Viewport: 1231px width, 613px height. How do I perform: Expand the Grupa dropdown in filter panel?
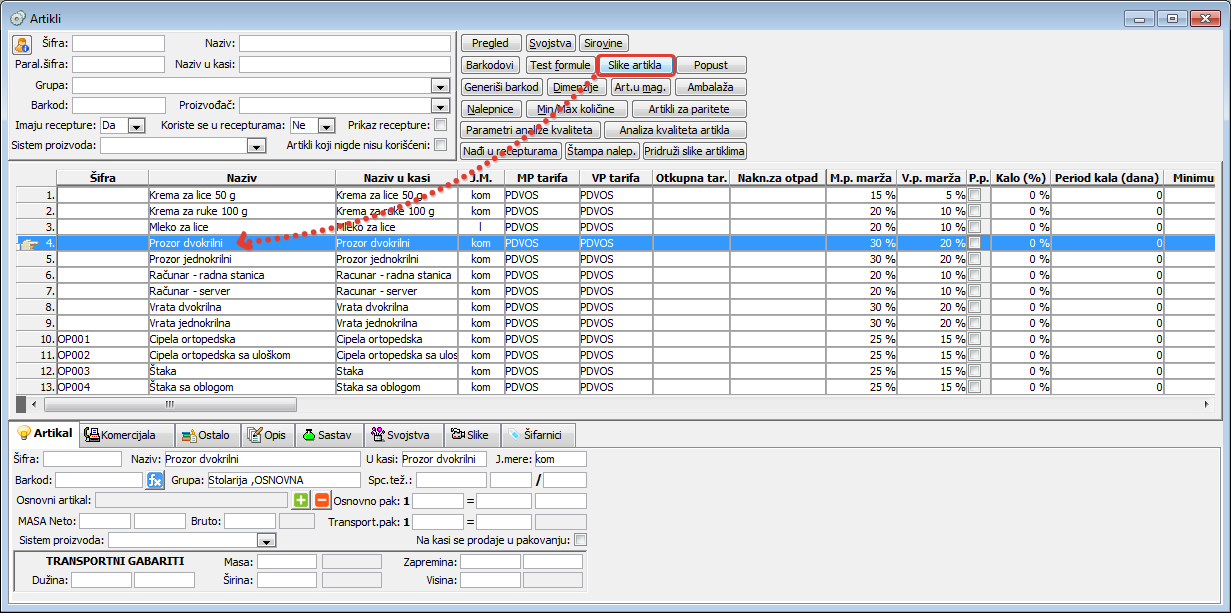click(440, 86)
